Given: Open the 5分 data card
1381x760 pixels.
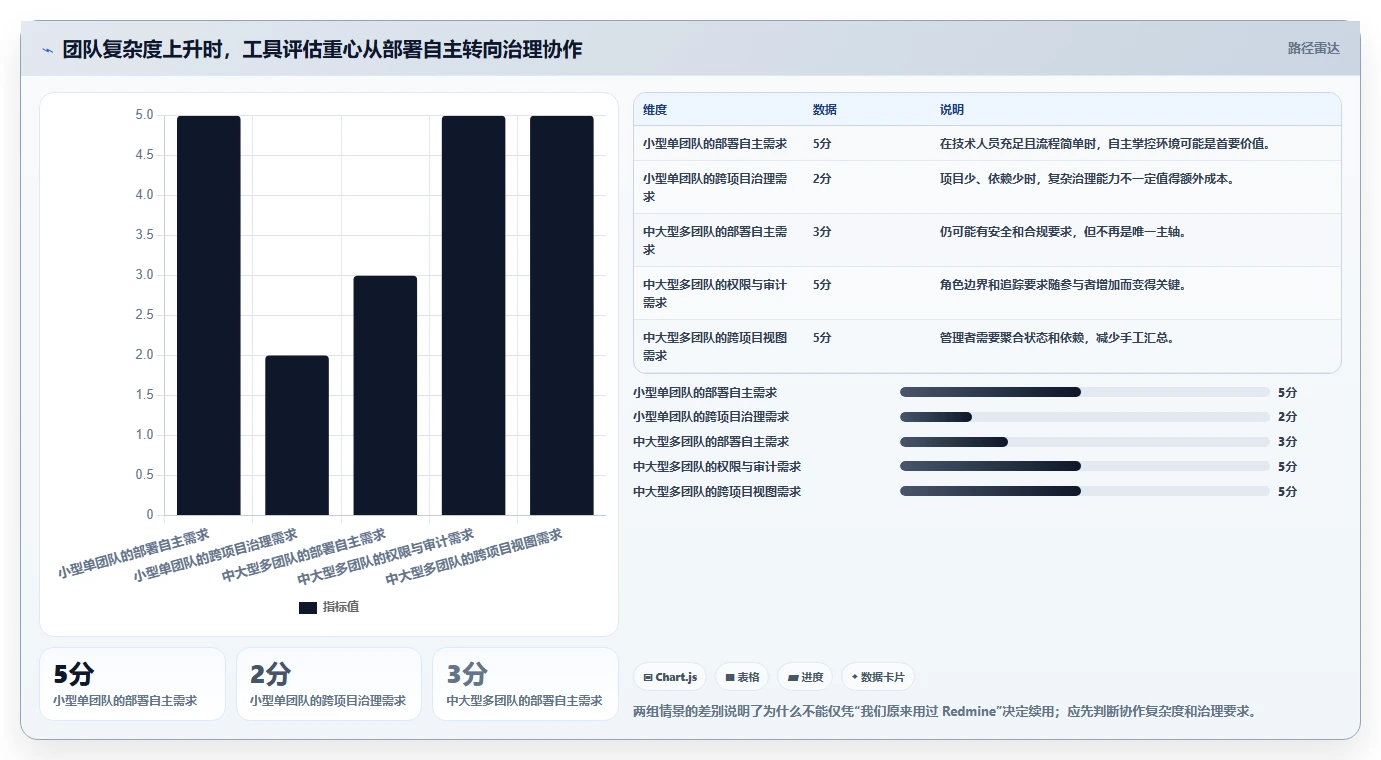Looking at the screenshot, I should coord(132,684).
